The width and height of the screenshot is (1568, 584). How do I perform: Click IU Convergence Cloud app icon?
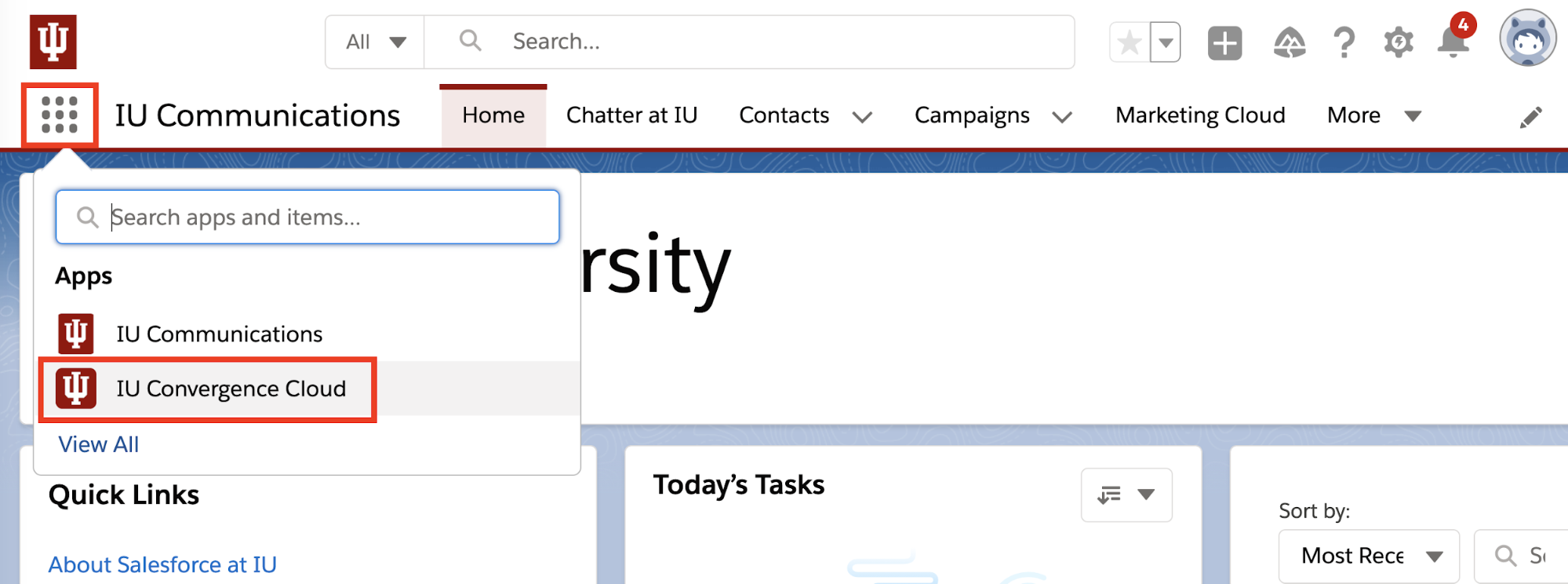pos(76,389)
